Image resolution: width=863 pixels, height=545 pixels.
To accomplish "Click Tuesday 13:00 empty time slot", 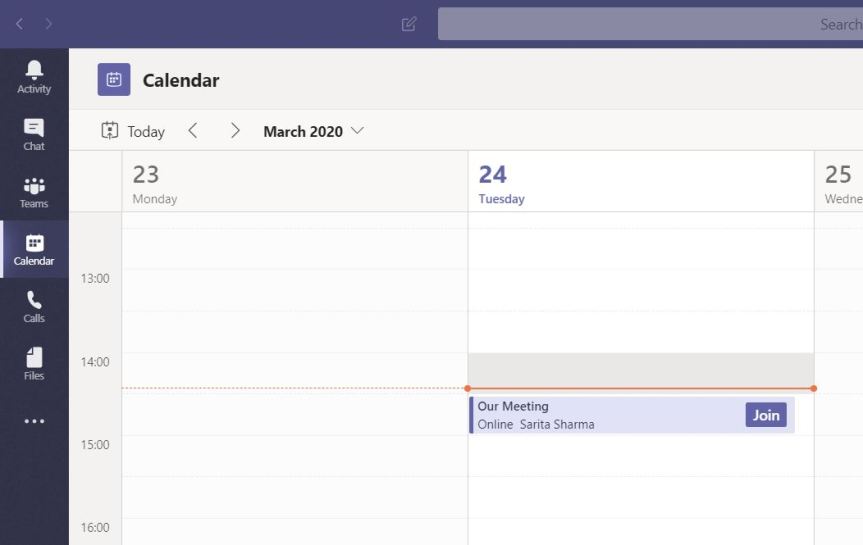I will pos(640,290).
